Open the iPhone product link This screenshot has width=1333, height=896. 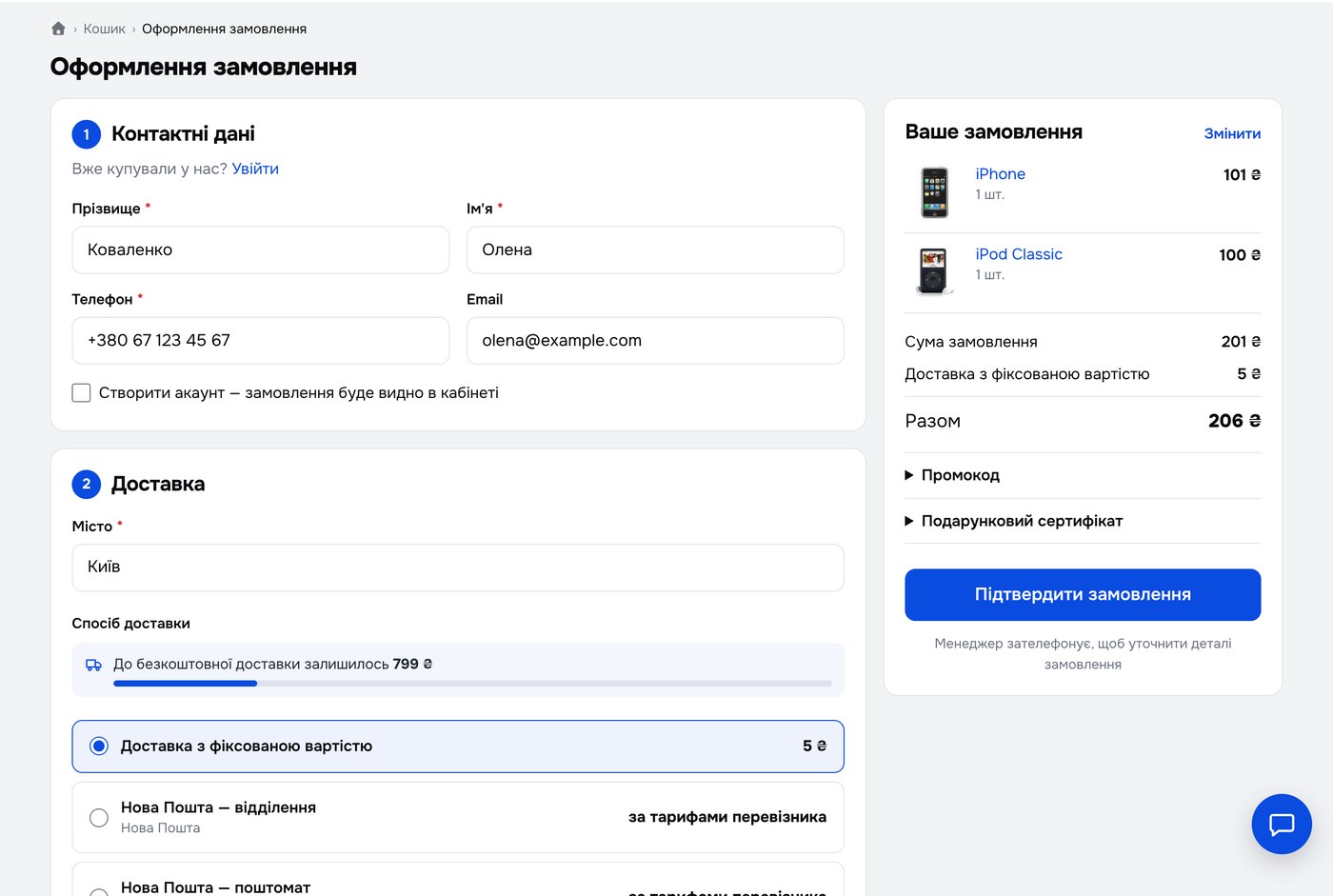pyautogui.click(x=1000, y=174)
